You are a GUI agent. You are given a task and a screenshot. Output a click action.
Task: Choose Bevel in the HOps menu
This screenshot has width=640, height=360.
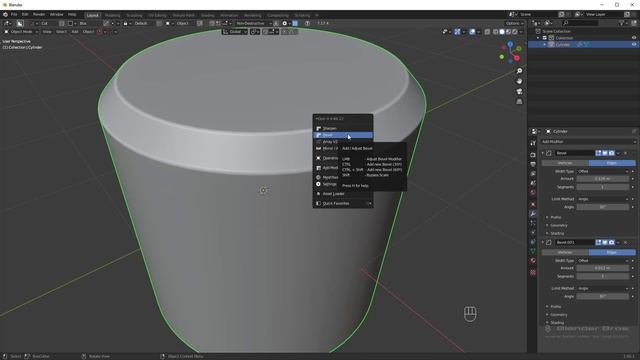tap(342, 135)
